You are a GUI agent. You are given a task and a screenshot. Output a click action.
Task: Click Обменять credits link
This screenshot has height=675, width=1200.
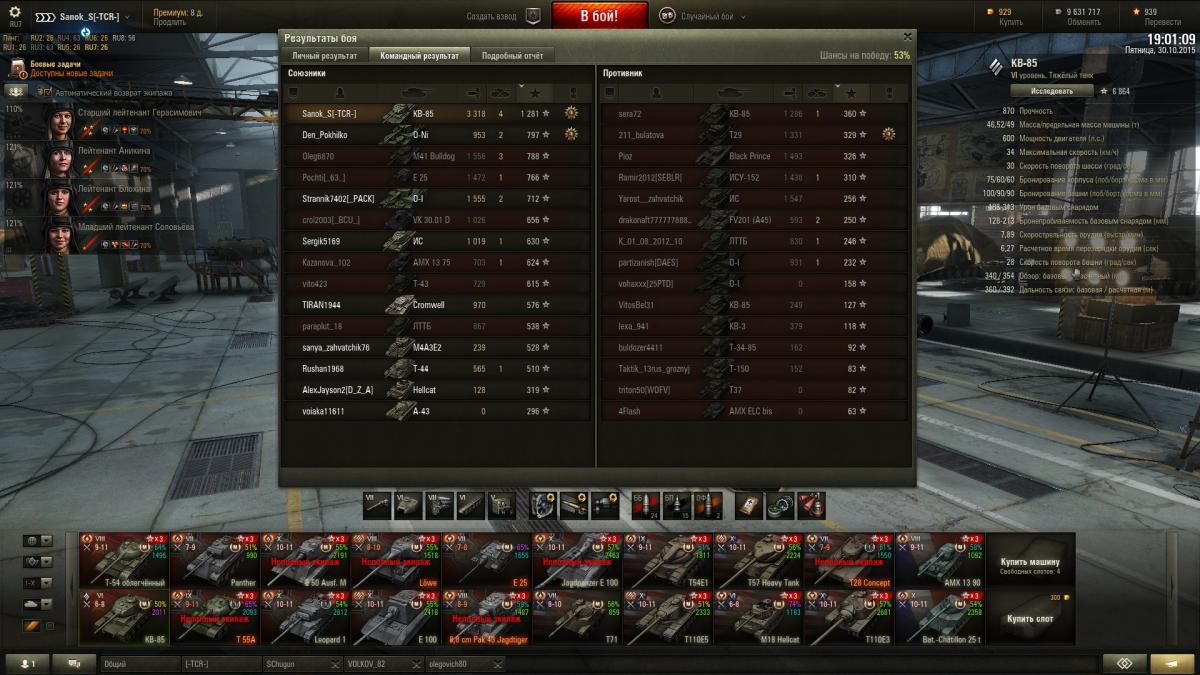point(1083,22)
